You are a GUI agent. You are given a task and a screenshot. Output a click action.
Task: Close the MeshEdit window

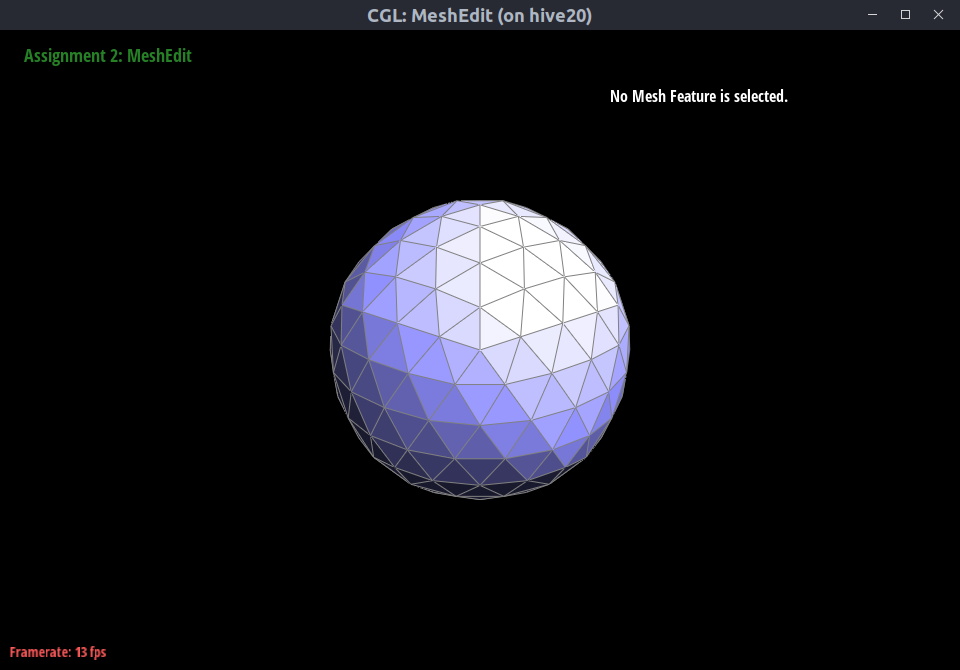(x=938, y=15)
